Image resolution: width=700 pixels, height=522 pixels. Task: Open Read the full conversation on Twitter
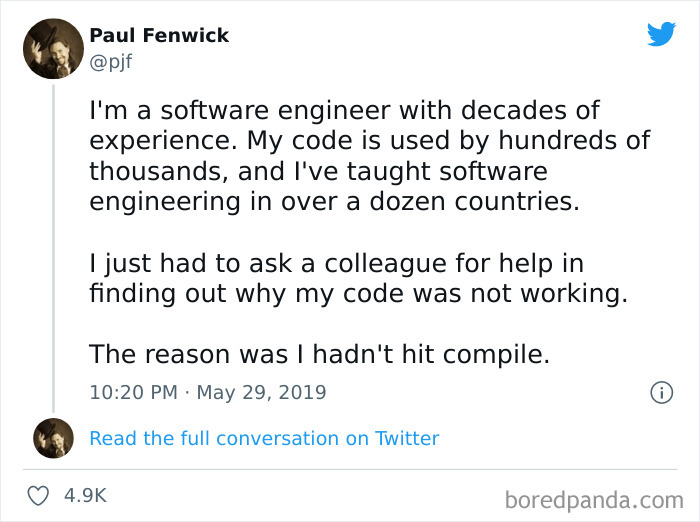264,438
